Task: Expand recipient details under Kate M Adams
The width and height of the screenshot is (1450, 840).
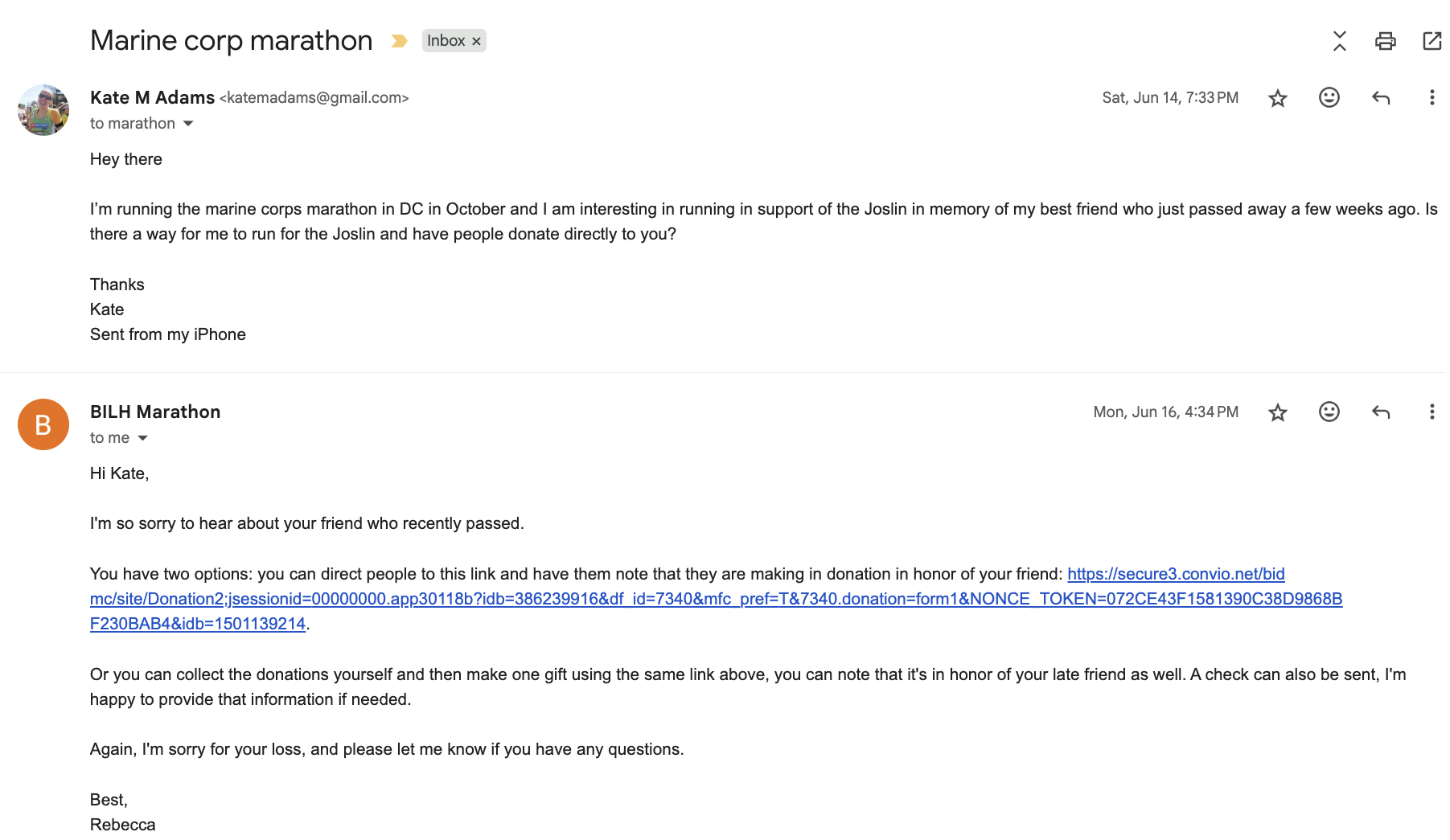Action: click(188, 124)
